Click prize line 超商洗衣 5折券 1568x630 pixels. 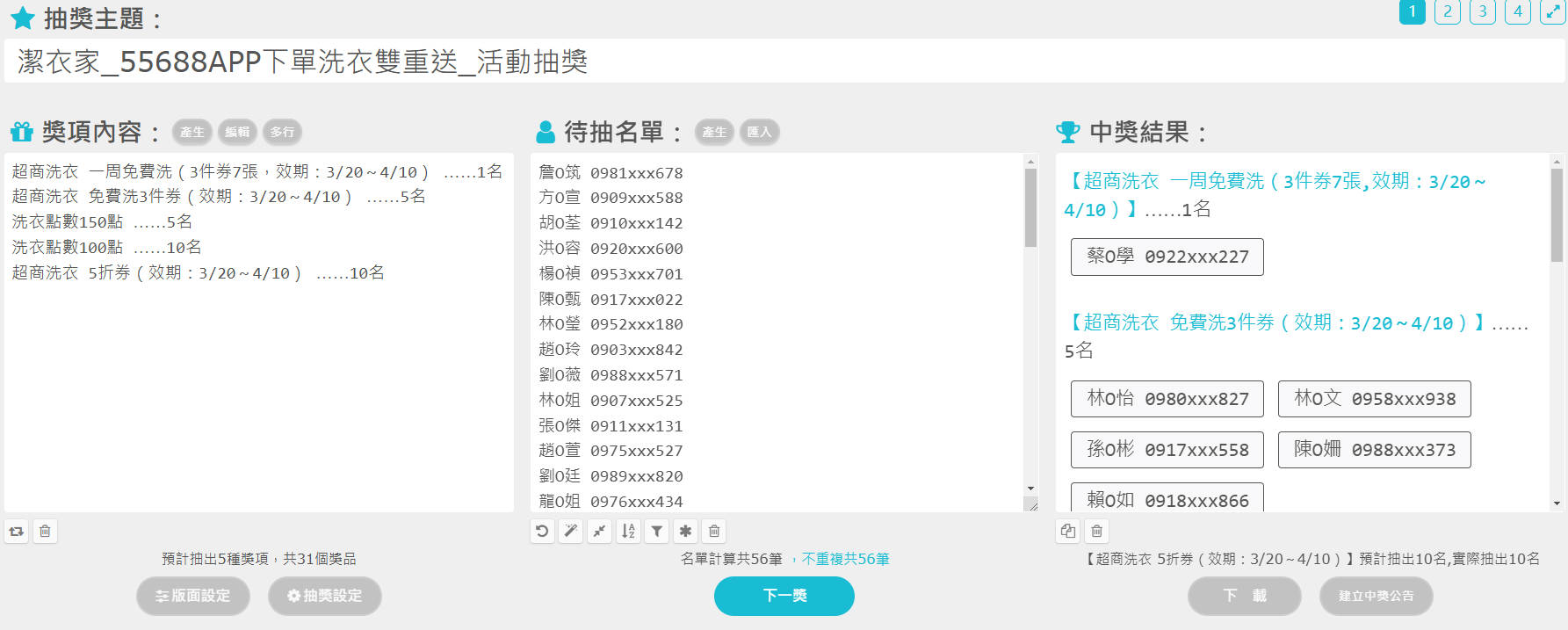(198, 273)
